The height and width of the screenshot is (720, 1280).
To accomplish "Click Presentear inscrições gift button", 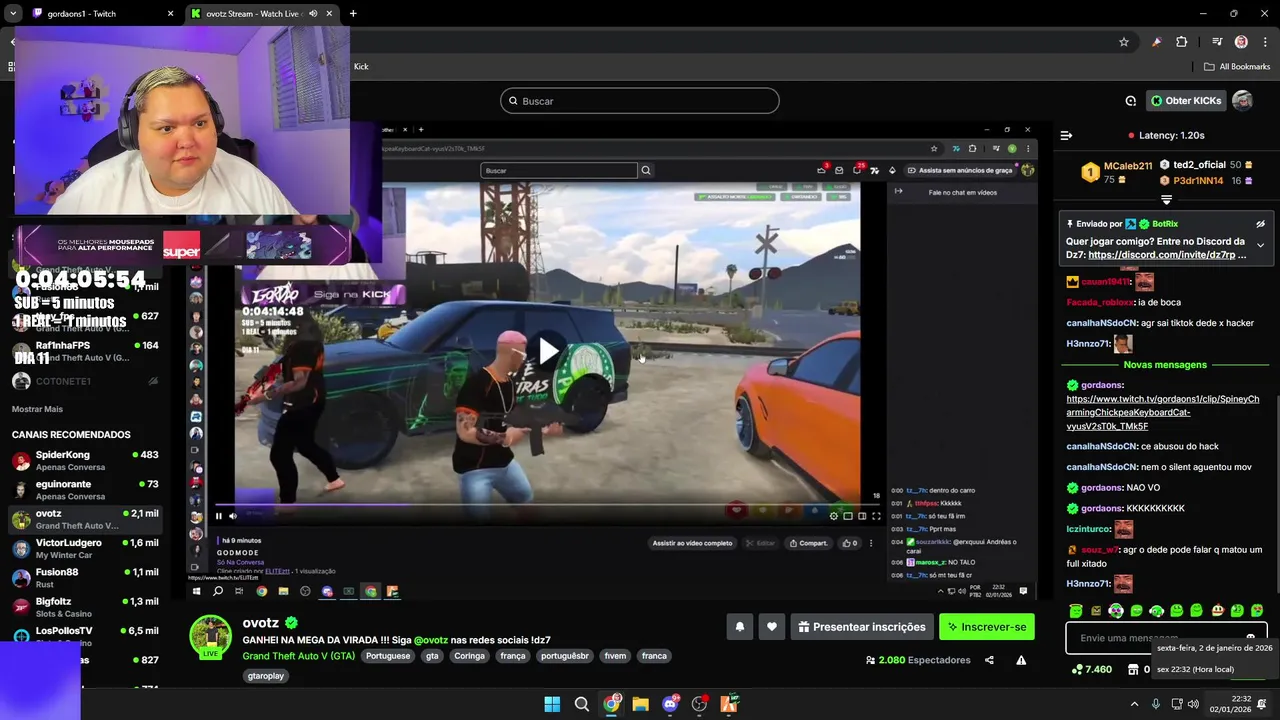I will coord(862,627).
